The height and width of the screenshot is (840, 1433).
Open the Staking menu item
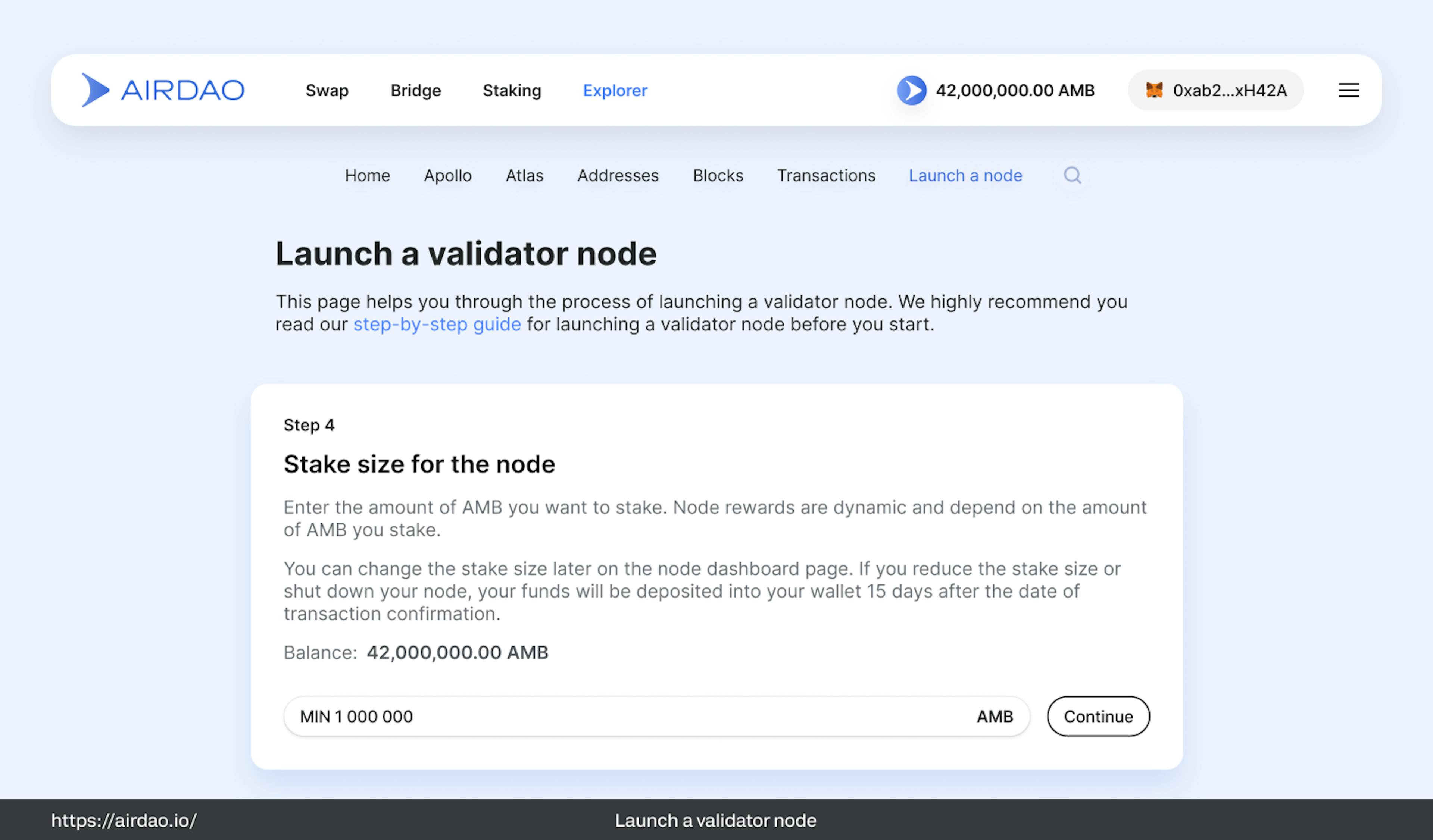pos(512,90)
